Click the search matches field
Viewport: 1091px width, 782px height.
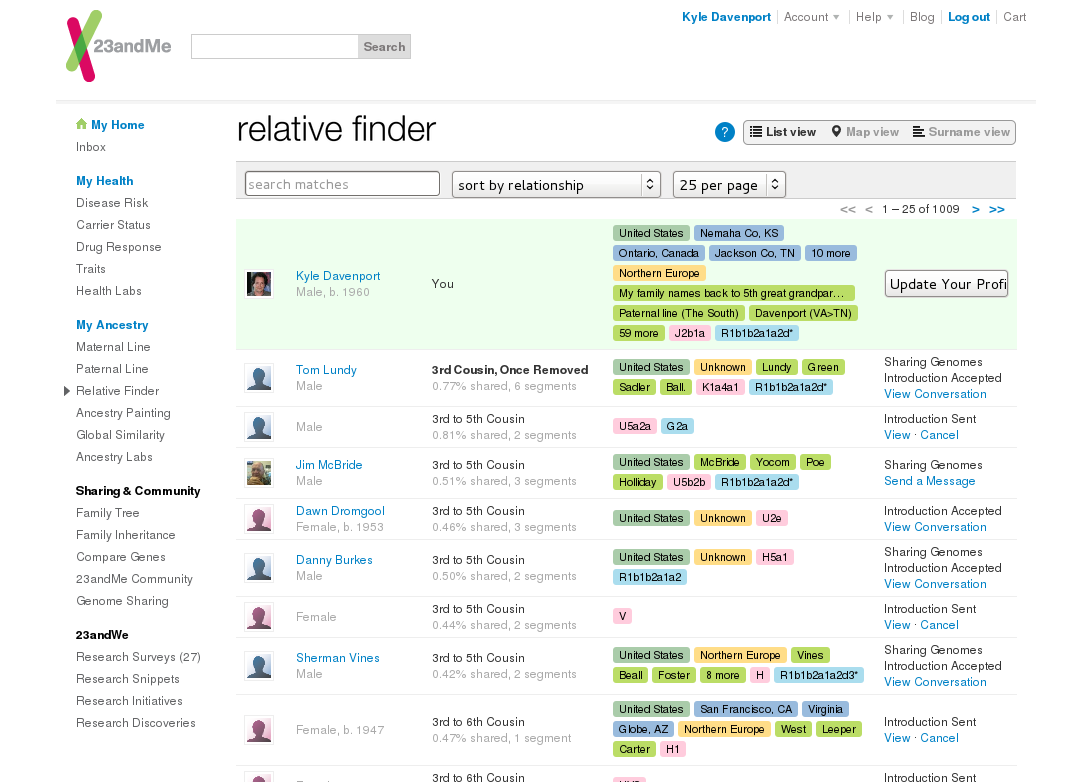coord(342,184)
